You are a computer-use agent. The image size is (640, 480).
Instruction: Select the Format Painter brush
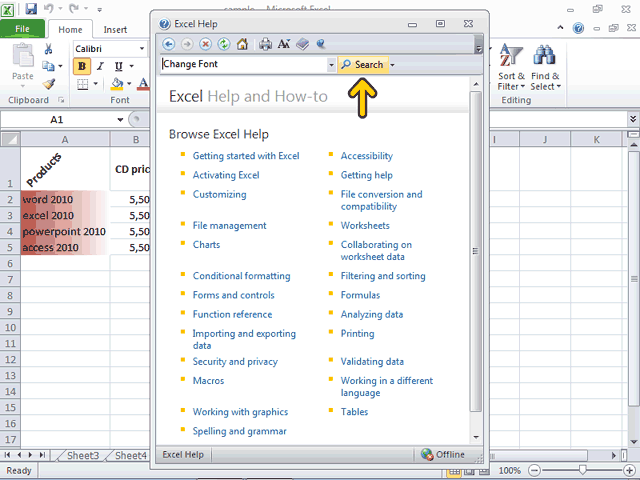[x=49, y=84]
